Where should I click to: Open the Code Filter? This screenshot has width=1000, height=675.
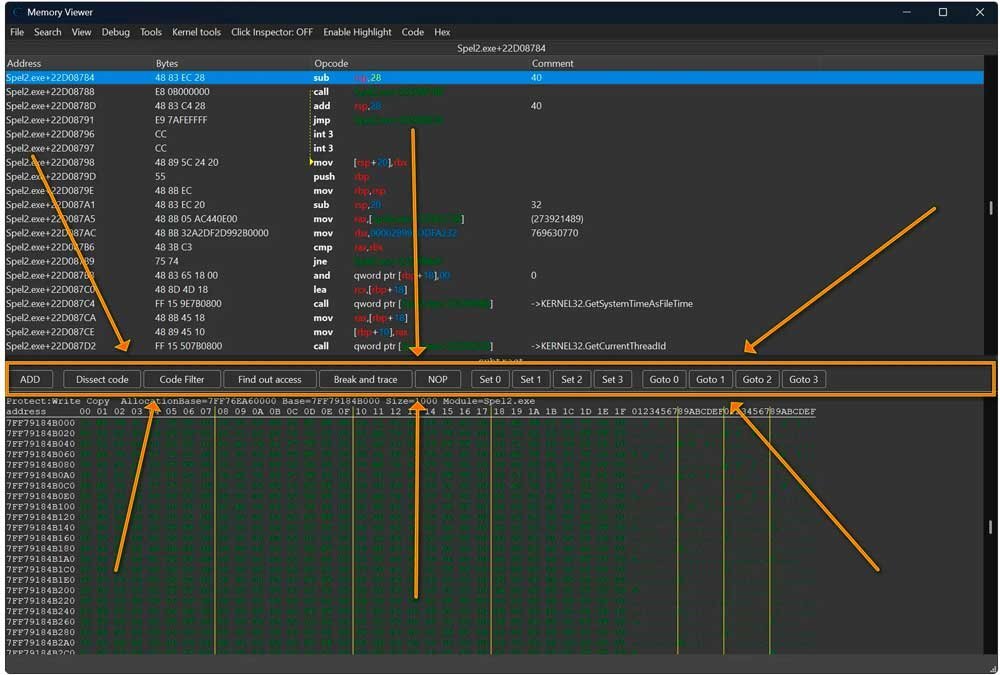point(182,379)
